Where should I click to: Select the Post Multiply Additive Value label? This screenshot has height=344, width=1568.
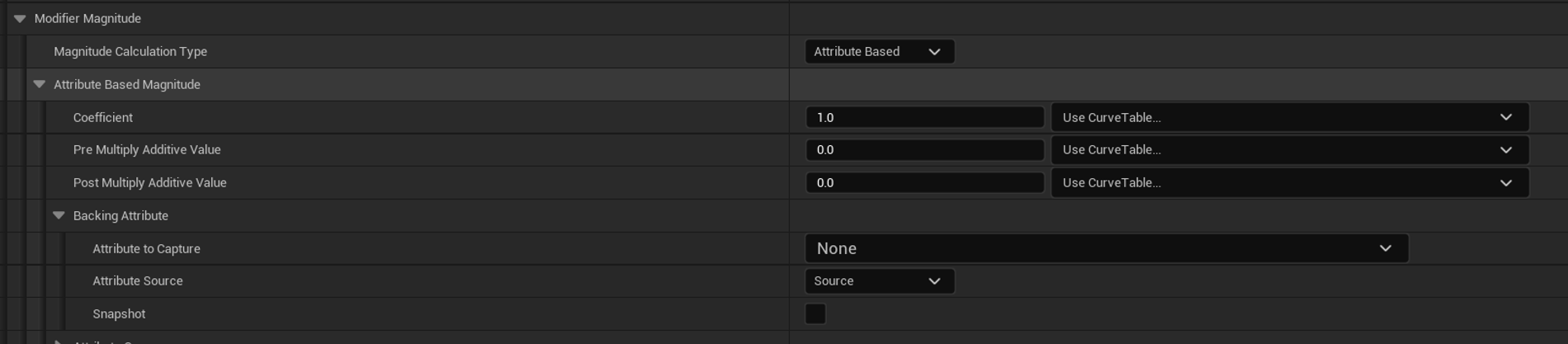coord(149,182)
